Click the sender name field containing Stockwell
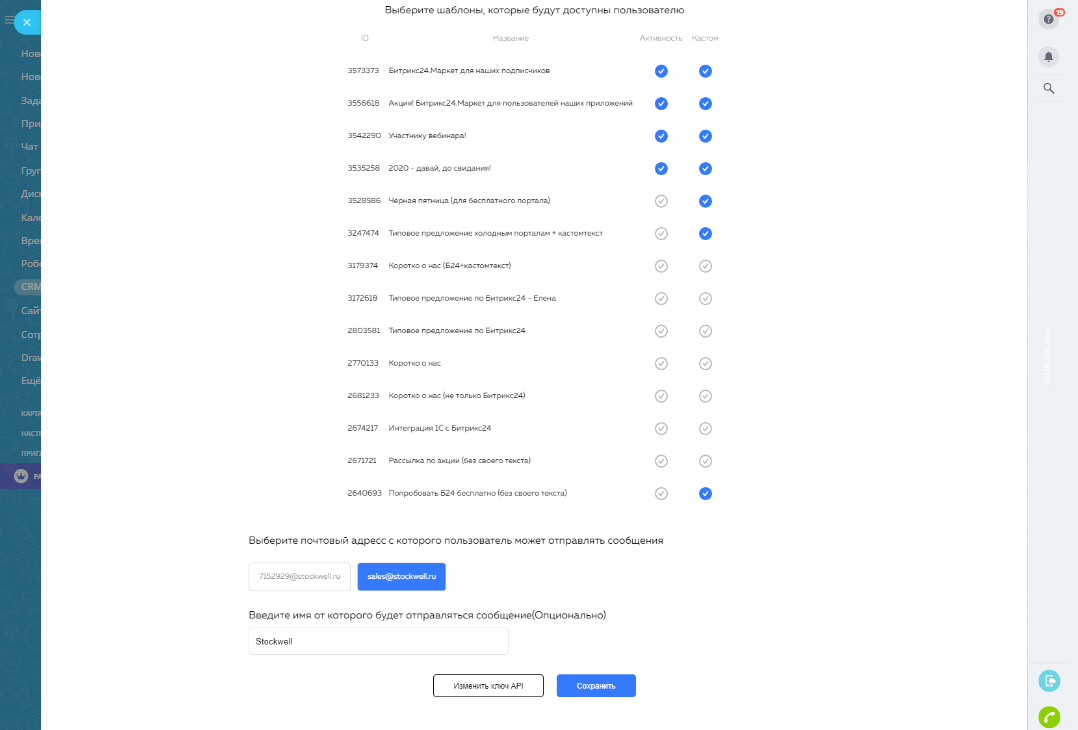The height and width of the screenshot is (730, 1078). (x=378, y=641)
